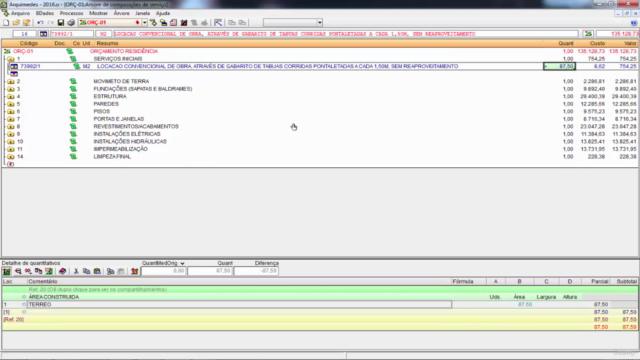The width and height of the screenshot is (640, 360).
Task: Open the Árvore menu
Action: point(121,13)
